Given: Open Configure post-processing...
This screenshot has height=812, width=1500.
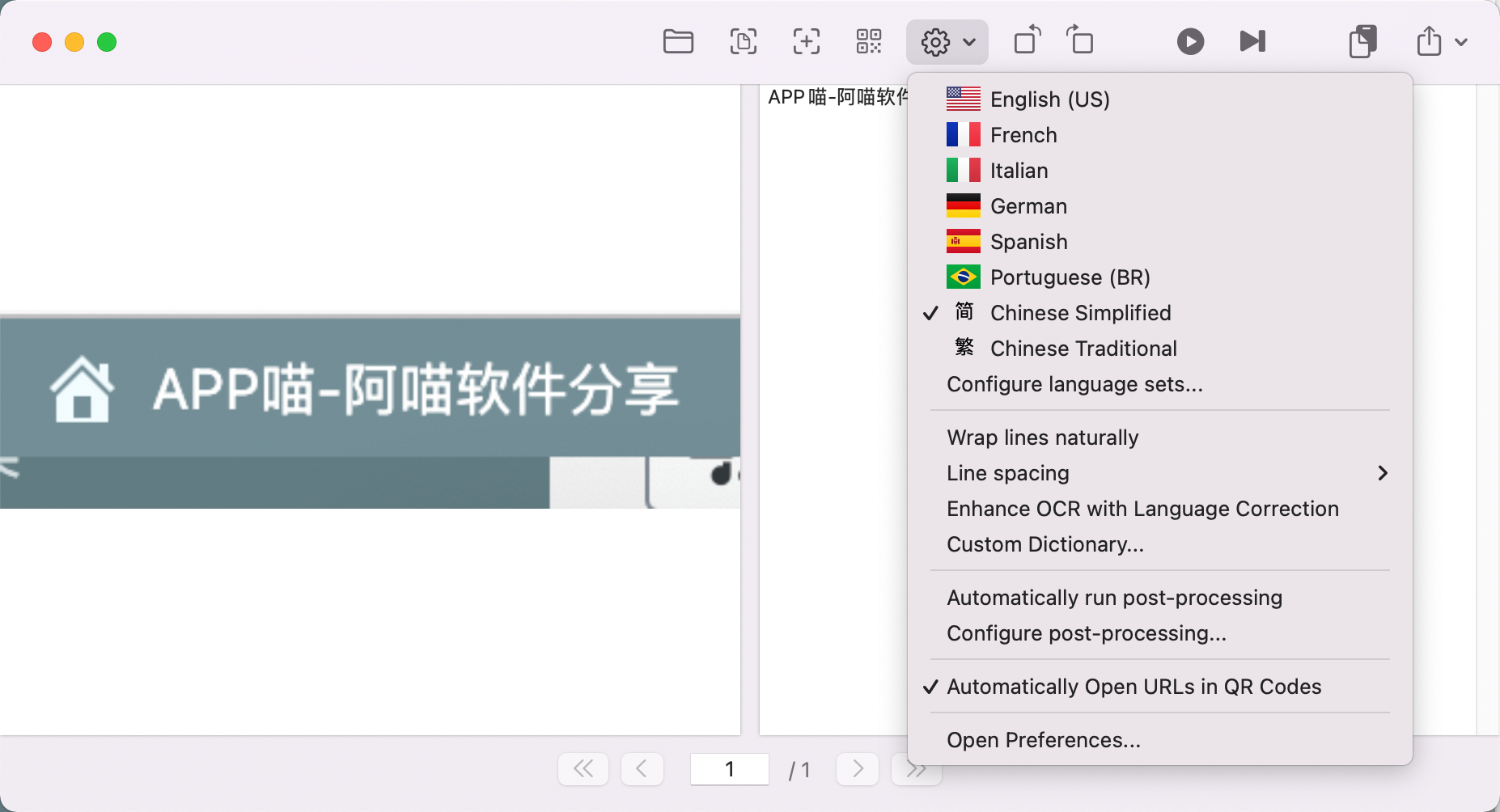Looking at the screenshot, I should 1160,633.
